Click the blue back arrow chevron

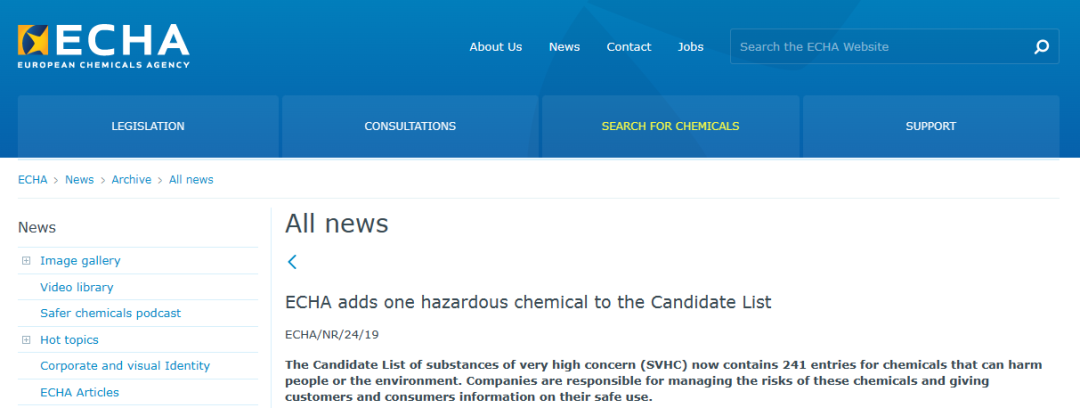pos(292,262)
